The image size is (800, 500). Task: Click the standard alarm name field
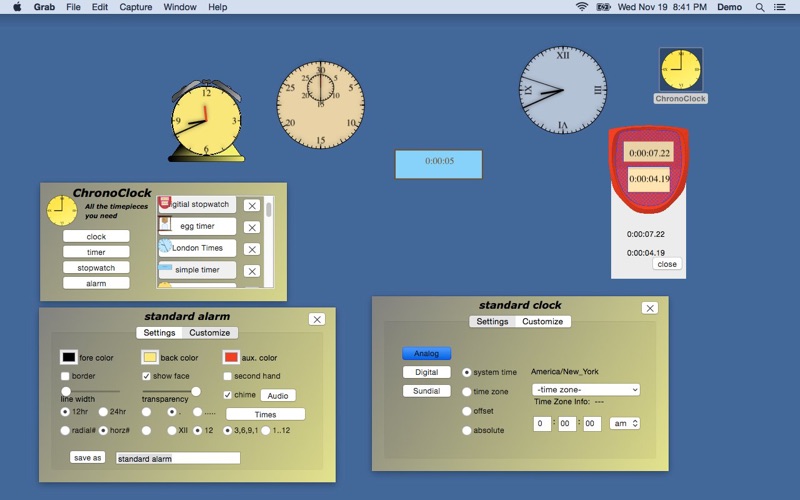click(x=178, y=458)
